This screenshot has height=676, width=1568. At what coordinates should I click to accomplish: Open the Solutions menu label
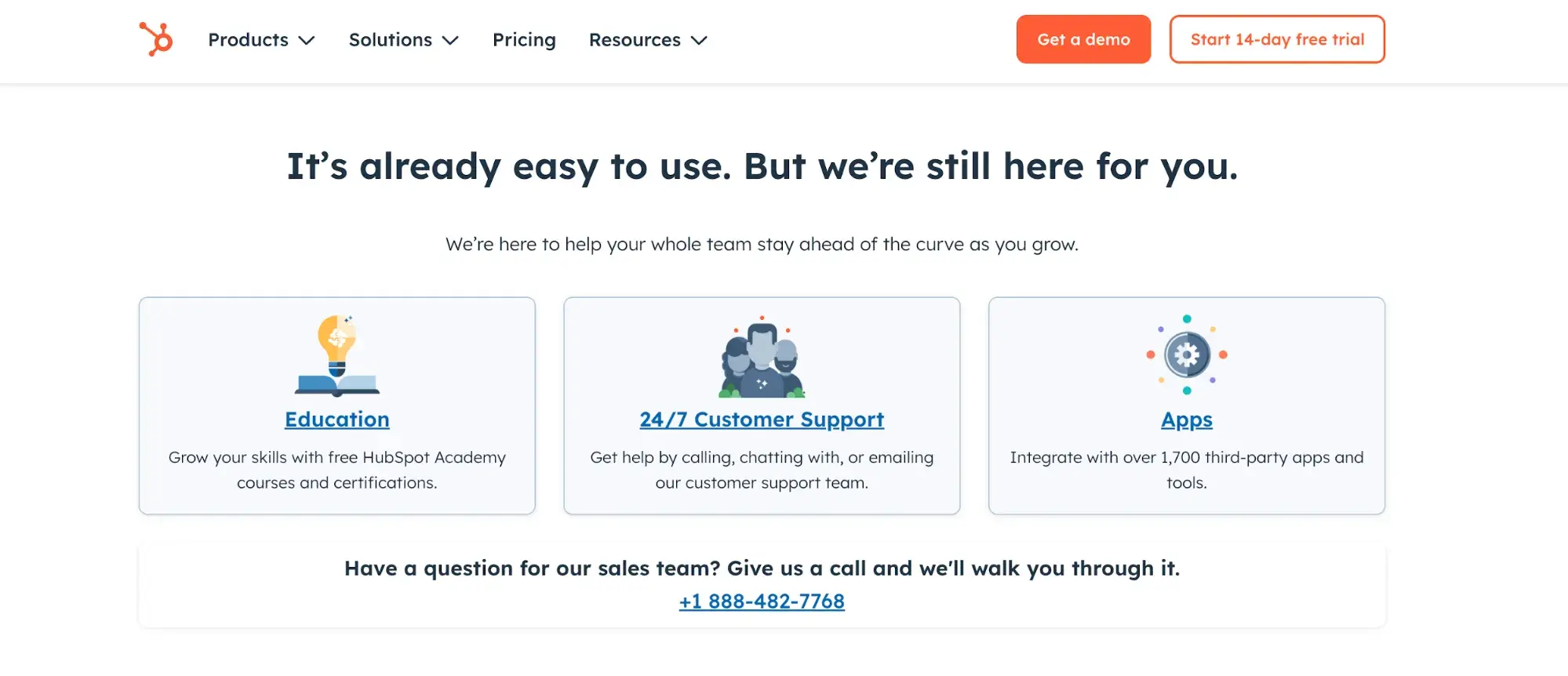tap(390, 40)
